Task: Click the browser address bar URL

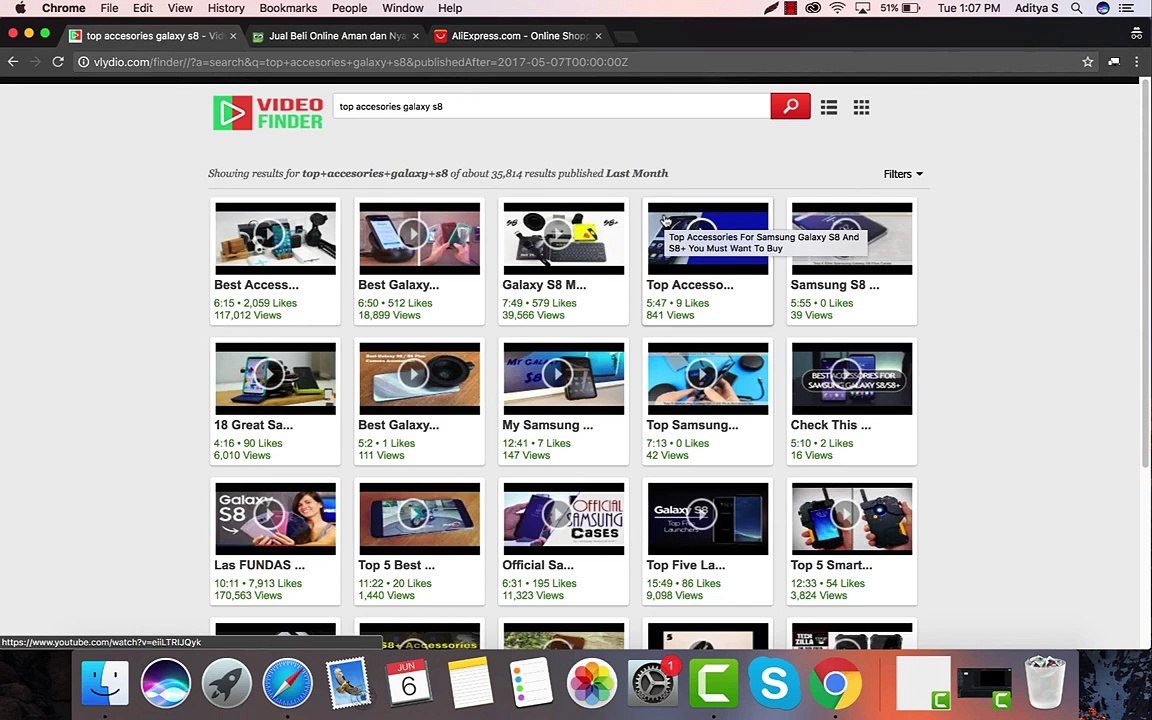Action: (360, 62)
